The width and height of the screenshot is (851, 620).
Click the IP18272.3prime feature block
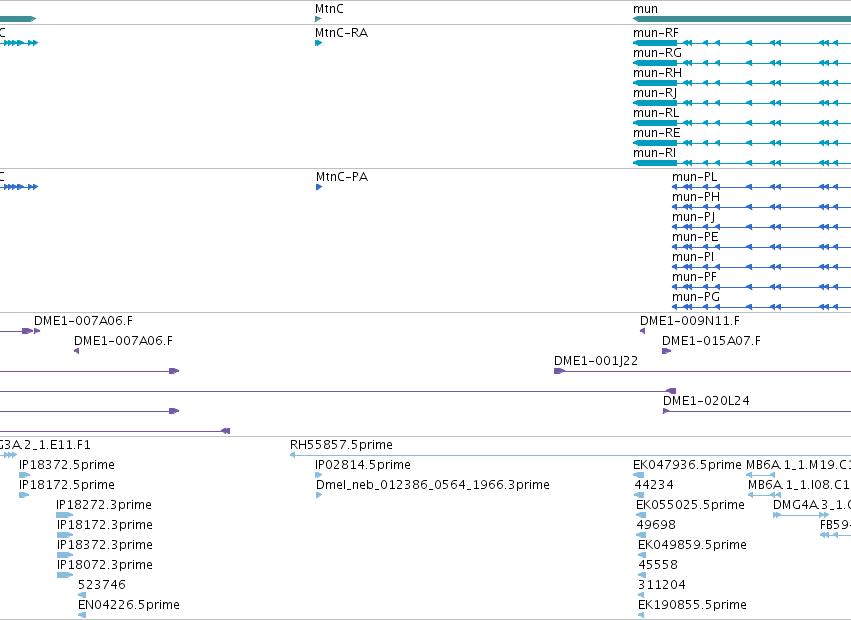[x=65, y=515]
